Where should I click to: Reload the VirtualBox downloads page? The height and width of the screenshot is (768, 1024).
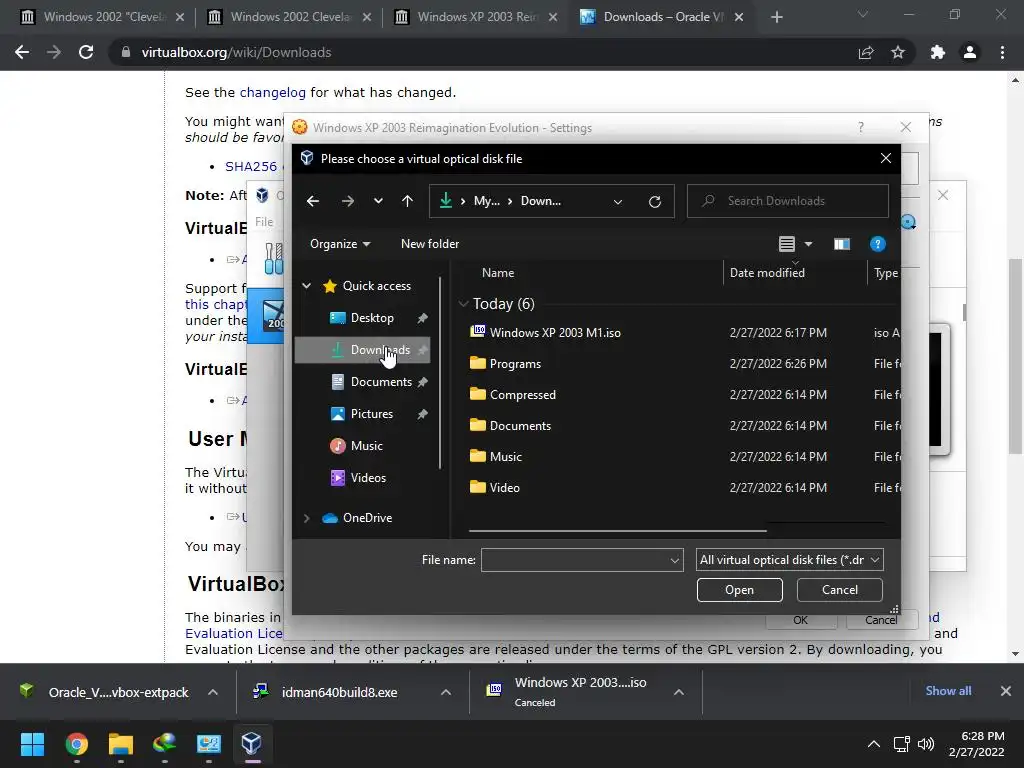tap(86, 52)
